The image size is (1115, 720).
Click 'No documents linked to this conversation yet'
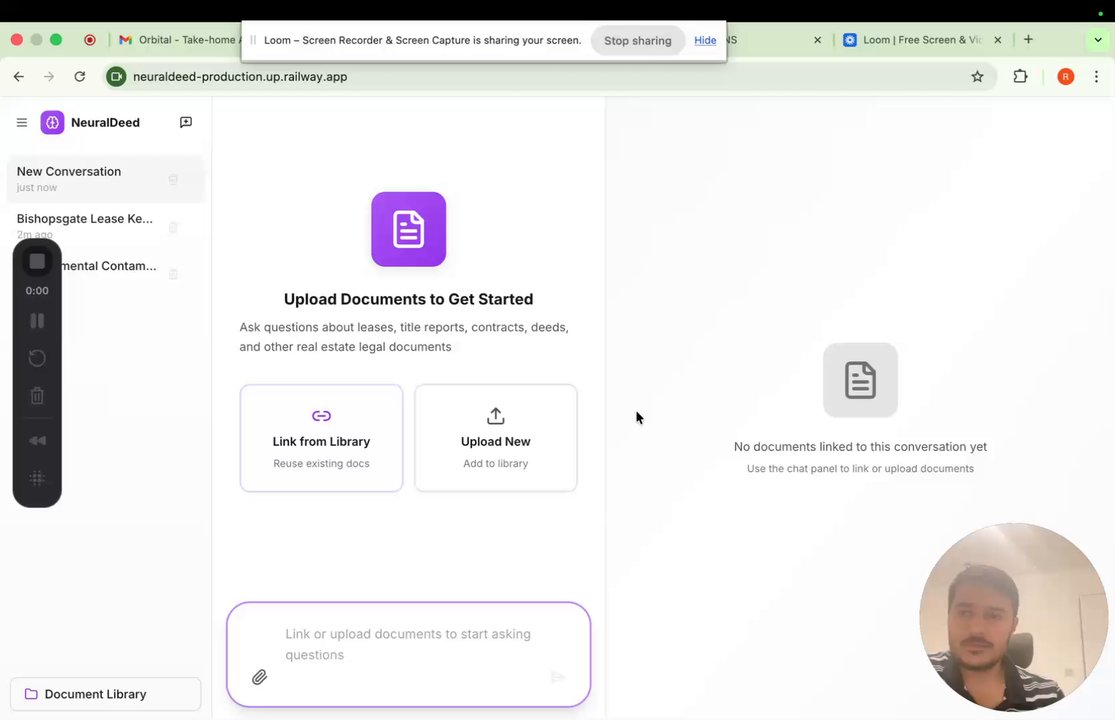(860, 446)
